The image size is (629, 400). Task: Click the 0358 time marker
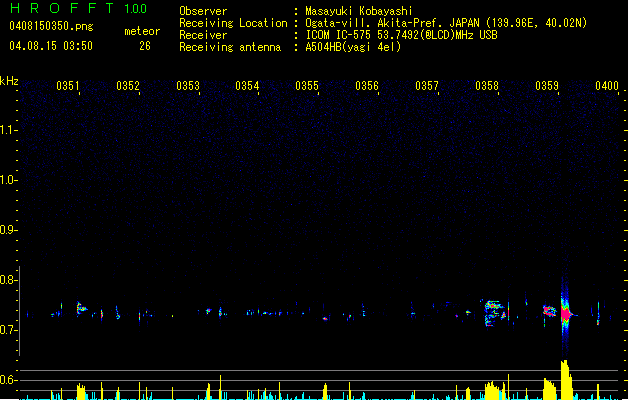point(487,86)
